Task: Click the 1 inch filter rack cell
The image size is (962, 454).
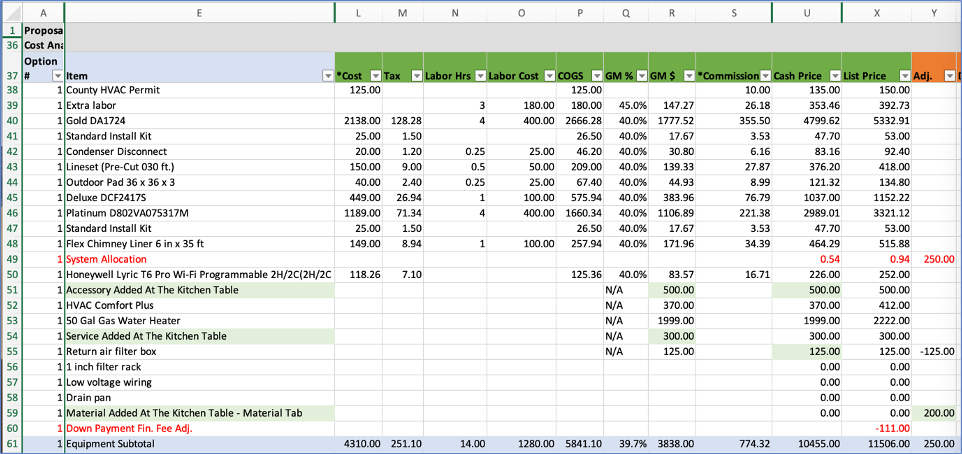Action: click(199, 366)
